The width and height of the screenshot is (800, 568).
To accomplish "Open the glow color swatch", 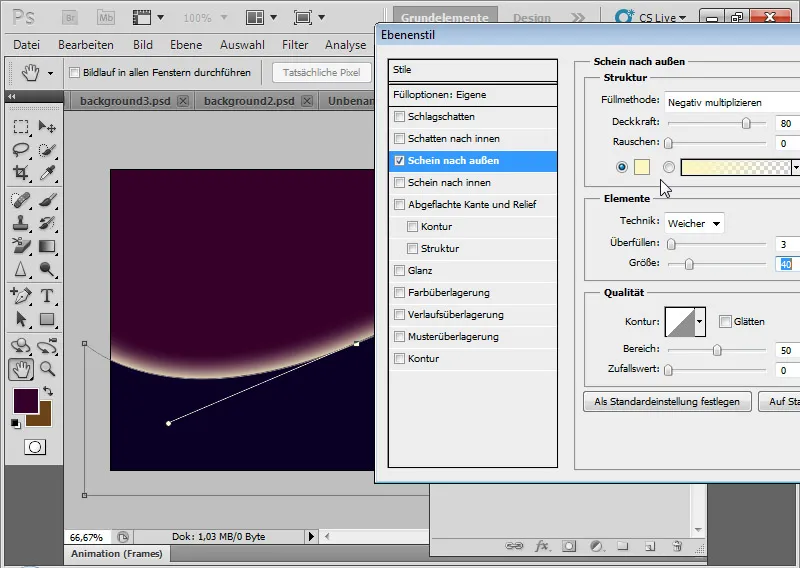I will pyautogui.click(x=641, y=167).
